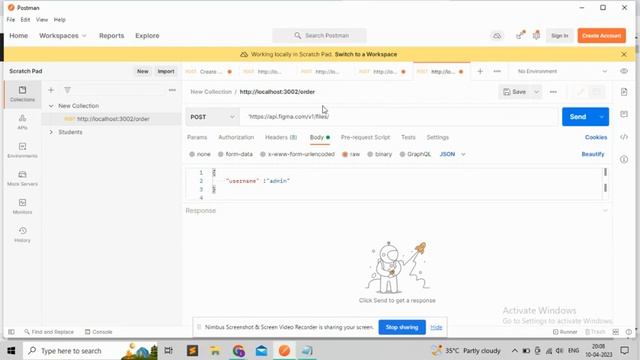Click the satellite capture requests icon
Viewport: 640px width, 360px height.
pos(520,36)
